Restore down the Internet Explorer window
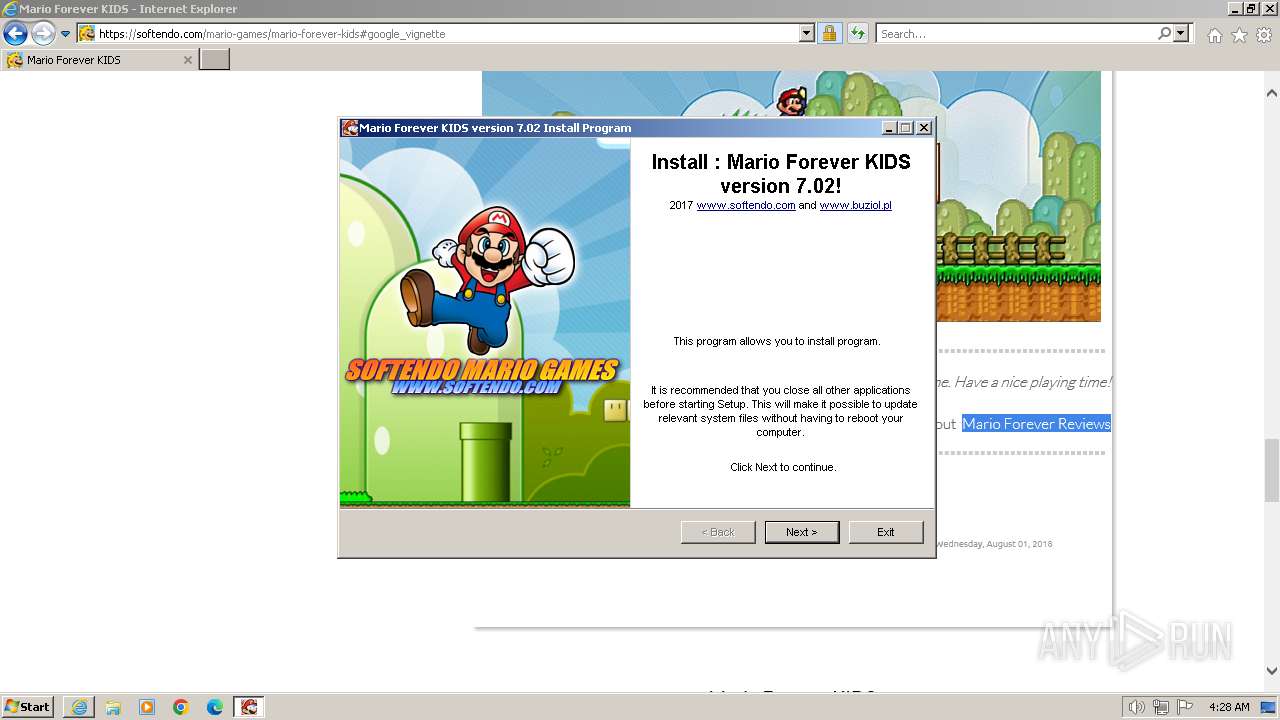1280x720 pixels. (1251, 8)
